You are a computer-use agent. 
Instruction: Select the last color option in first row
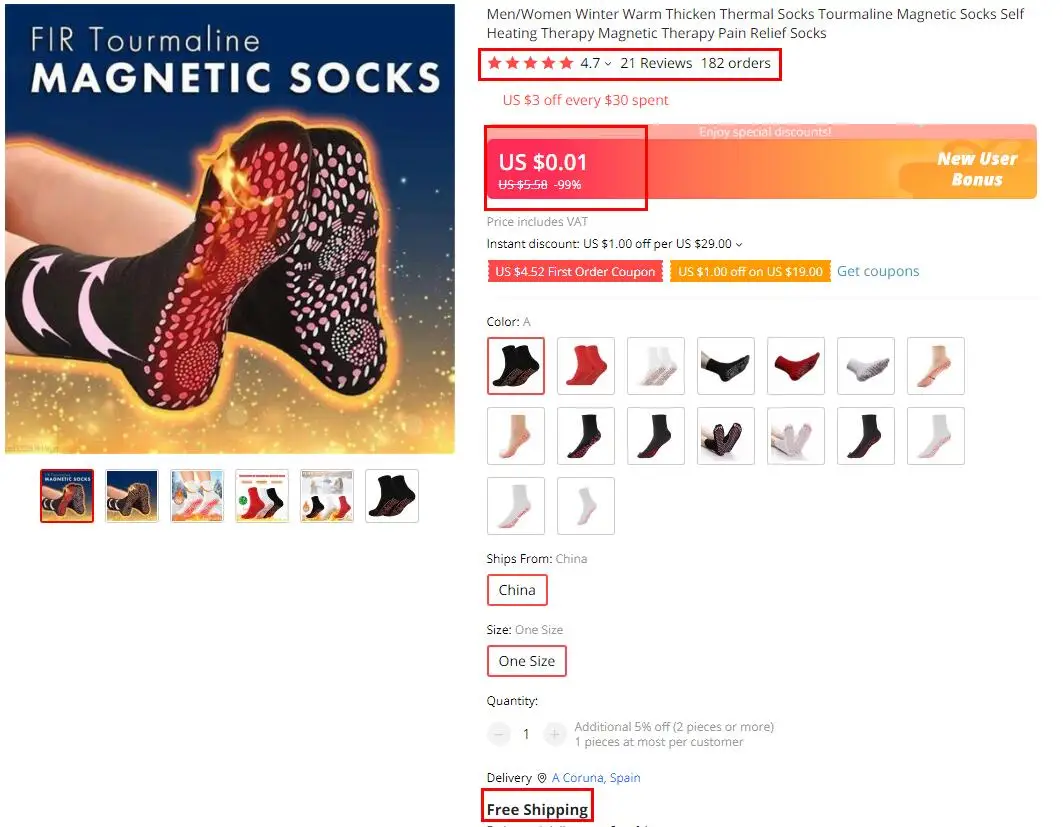(936, 366)
